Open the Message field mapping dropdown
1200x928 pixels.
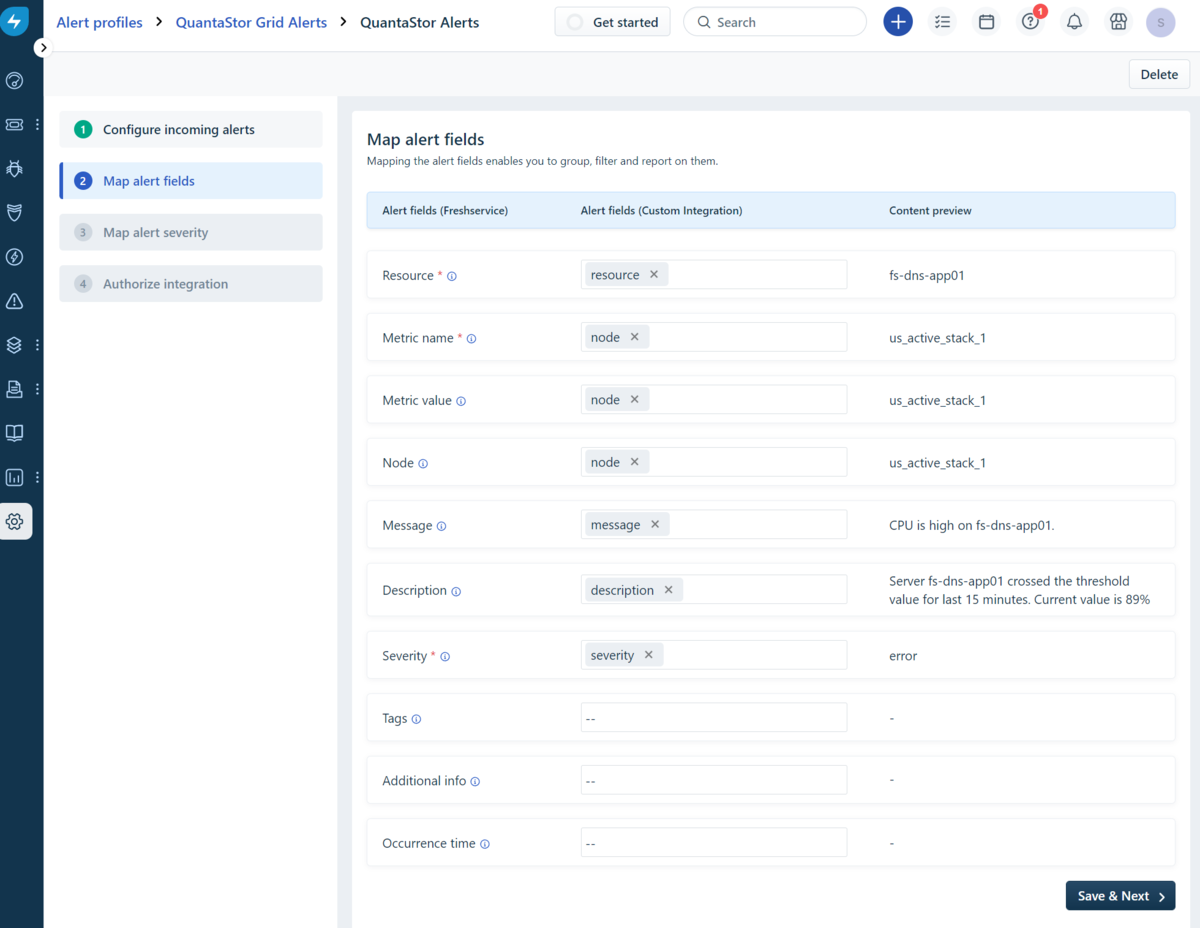(714, 525)
